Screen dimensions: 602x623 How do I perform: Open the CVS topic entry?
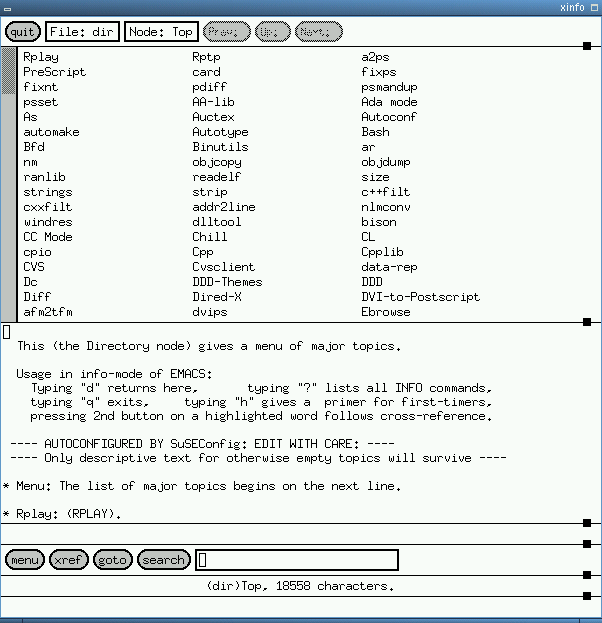[34, 267]
